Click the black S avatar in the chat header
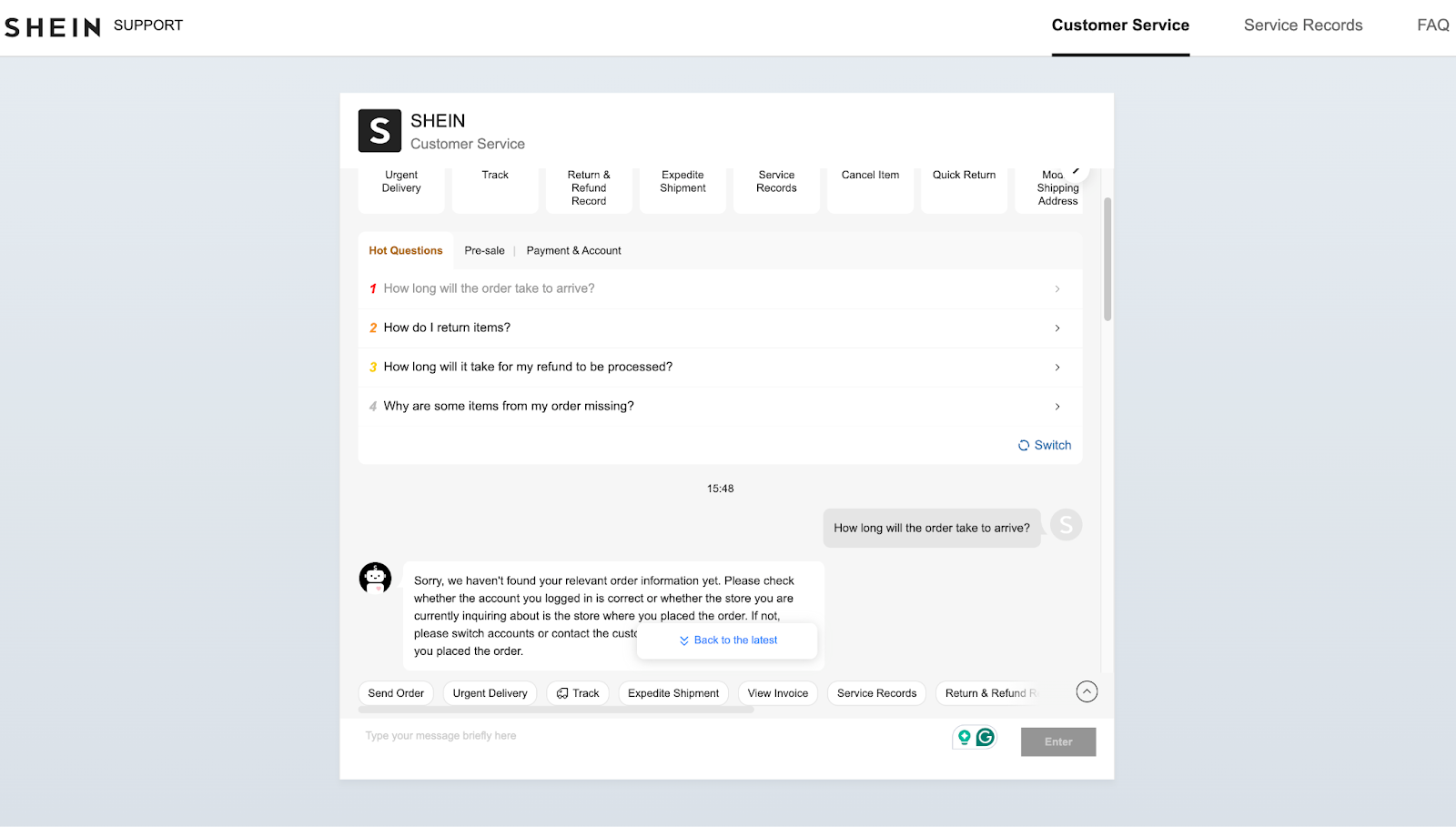1456x827 pixels. 379,130
